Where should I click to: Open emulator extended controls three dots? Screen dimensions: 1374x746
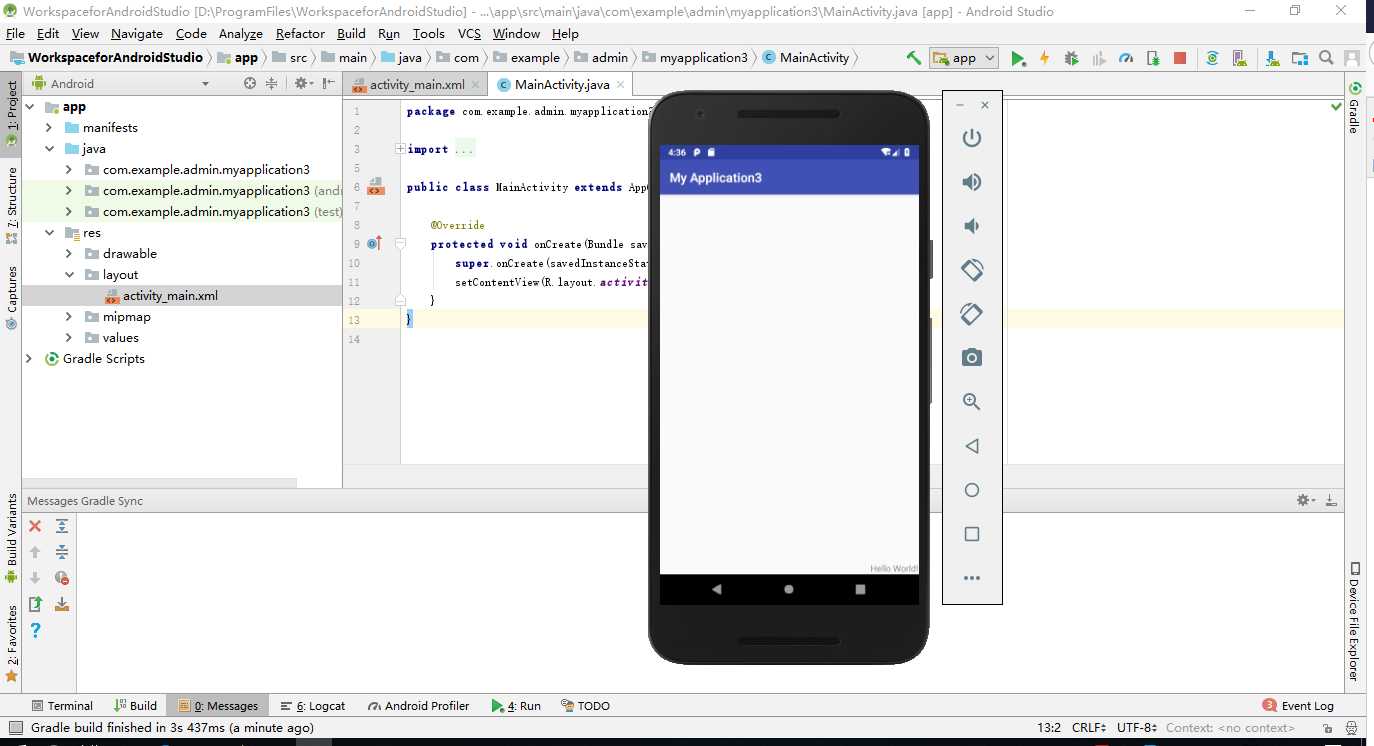[972, 578]
